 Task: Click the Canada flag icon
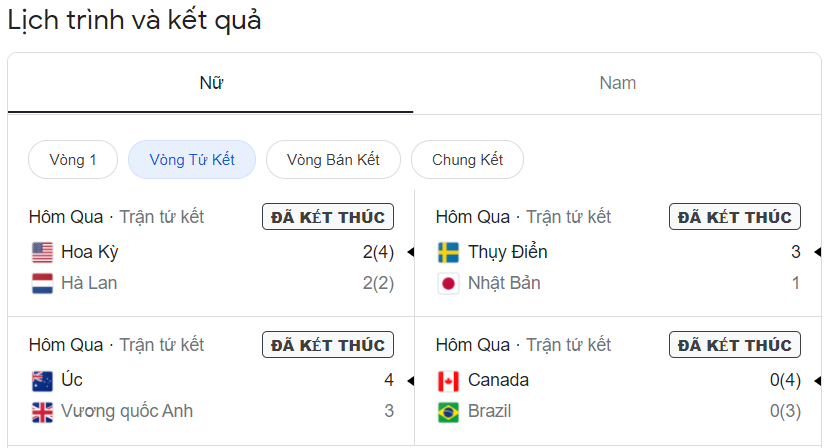448,381
